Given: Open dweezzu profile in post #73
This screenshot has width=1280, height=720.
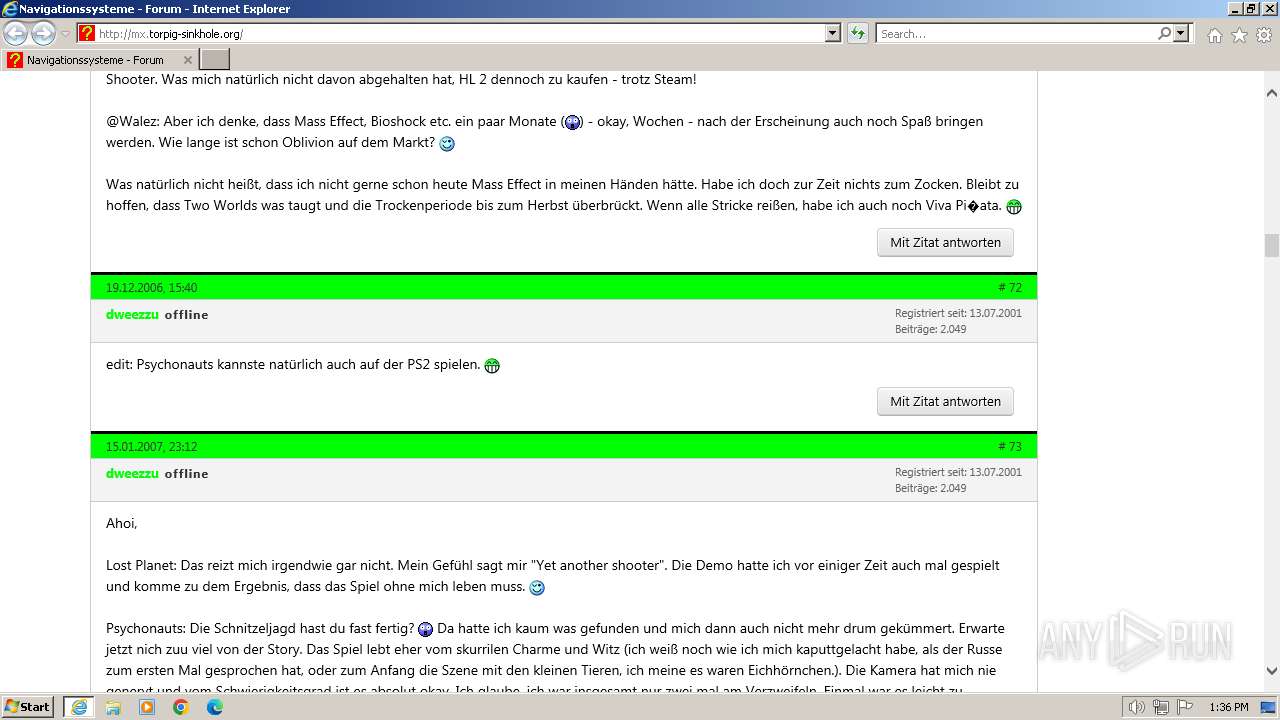Looking at the screenshot, I should (132, 473).
